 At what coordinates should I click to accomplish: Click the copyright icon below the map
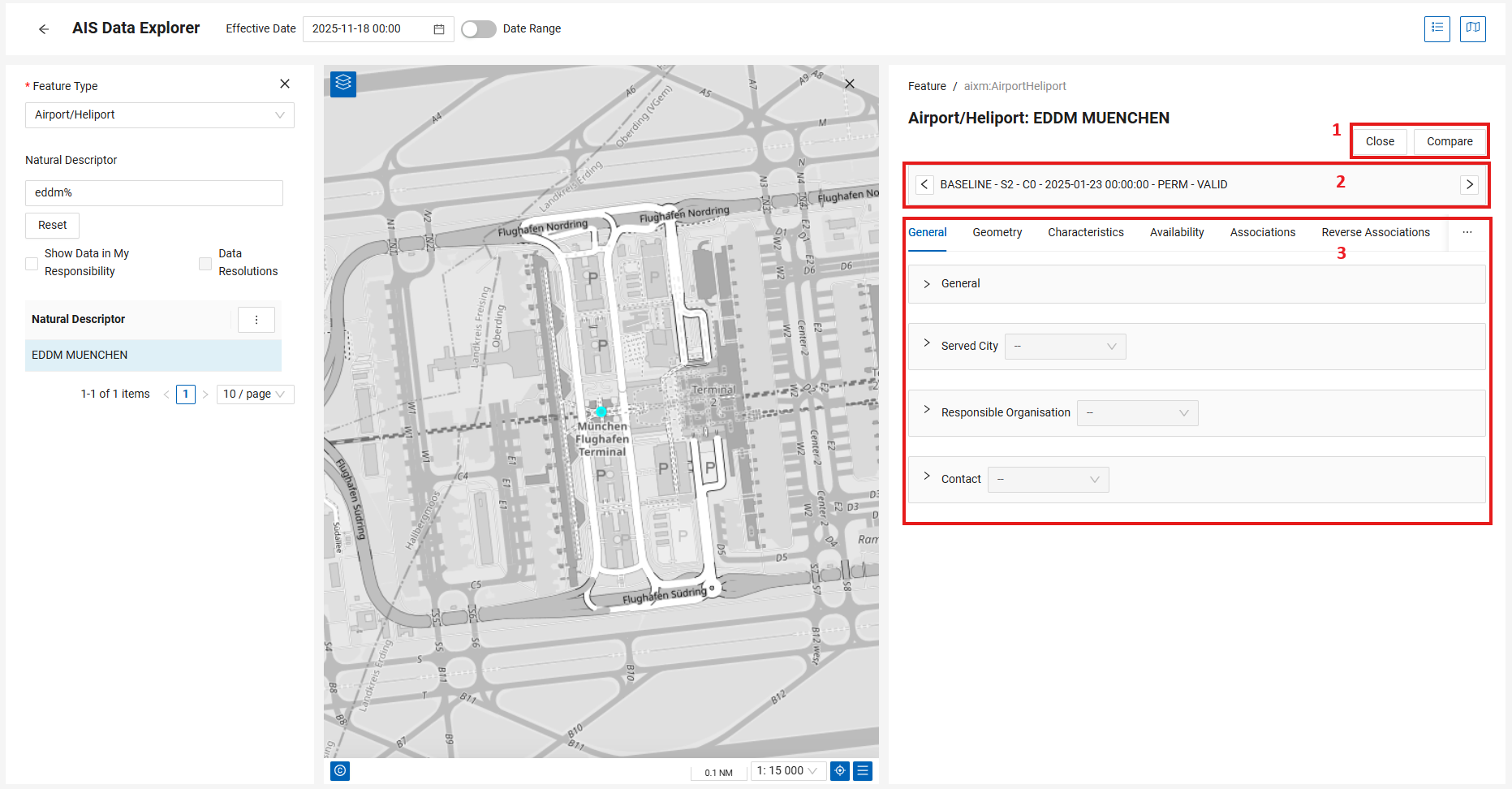[x=340, y=770]
